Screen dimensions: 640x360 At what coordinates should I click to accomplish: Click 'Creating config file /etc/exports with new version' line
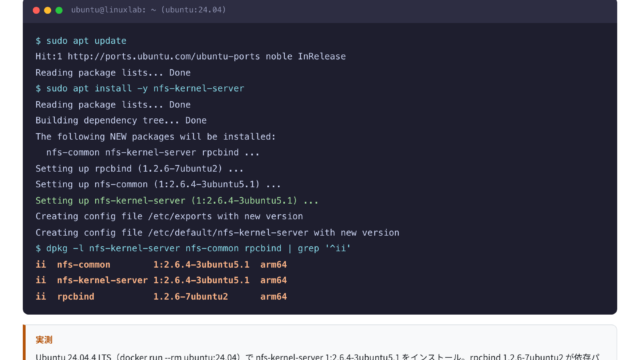[x=169, y=216]
